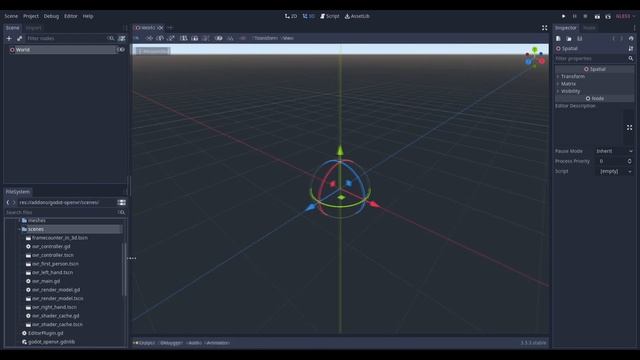The width and height of the screenshot is (640, 360).
Task: Select the Rotate mode tool
Action: click(x=160, y=38)
